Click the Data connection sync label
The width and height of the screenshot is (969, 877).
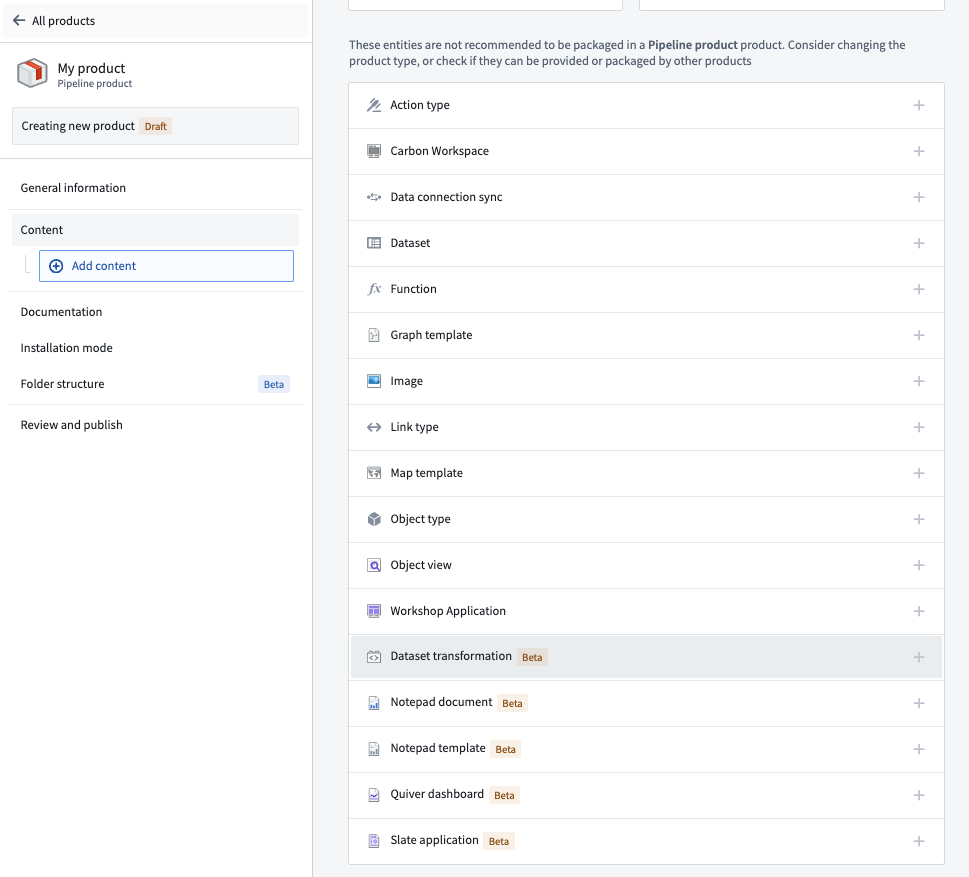(x=446, y=197)
